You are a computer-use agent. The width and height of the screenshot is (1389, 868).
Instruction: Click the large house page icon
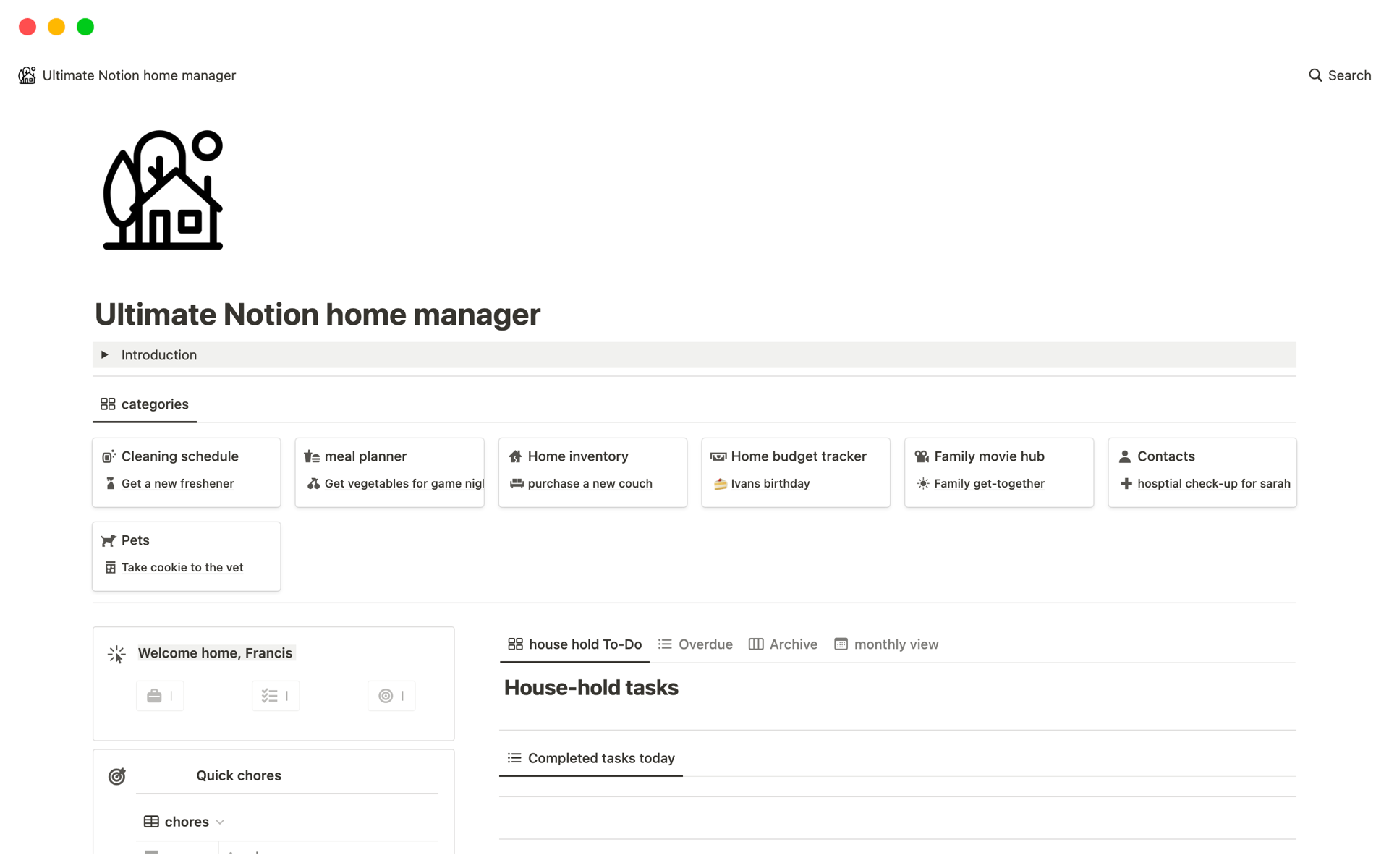click(x=163, y=190)
